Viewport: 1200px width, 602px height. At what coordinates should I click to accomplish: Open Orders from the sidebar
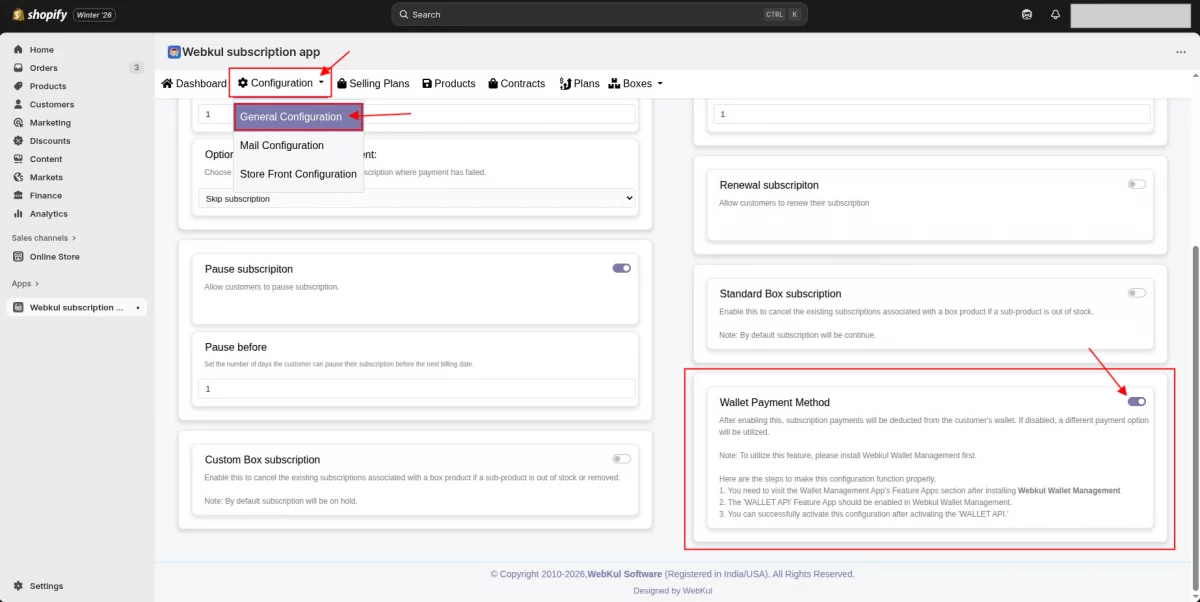coord(43,68)
